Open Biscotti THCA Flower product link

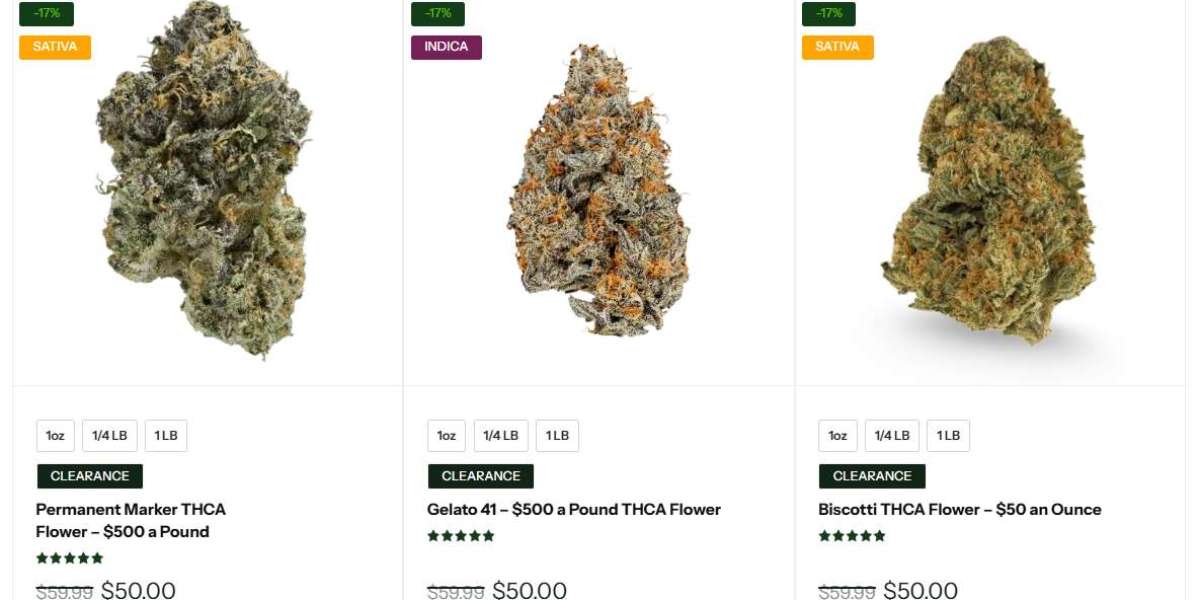click(x=960, y=509)
